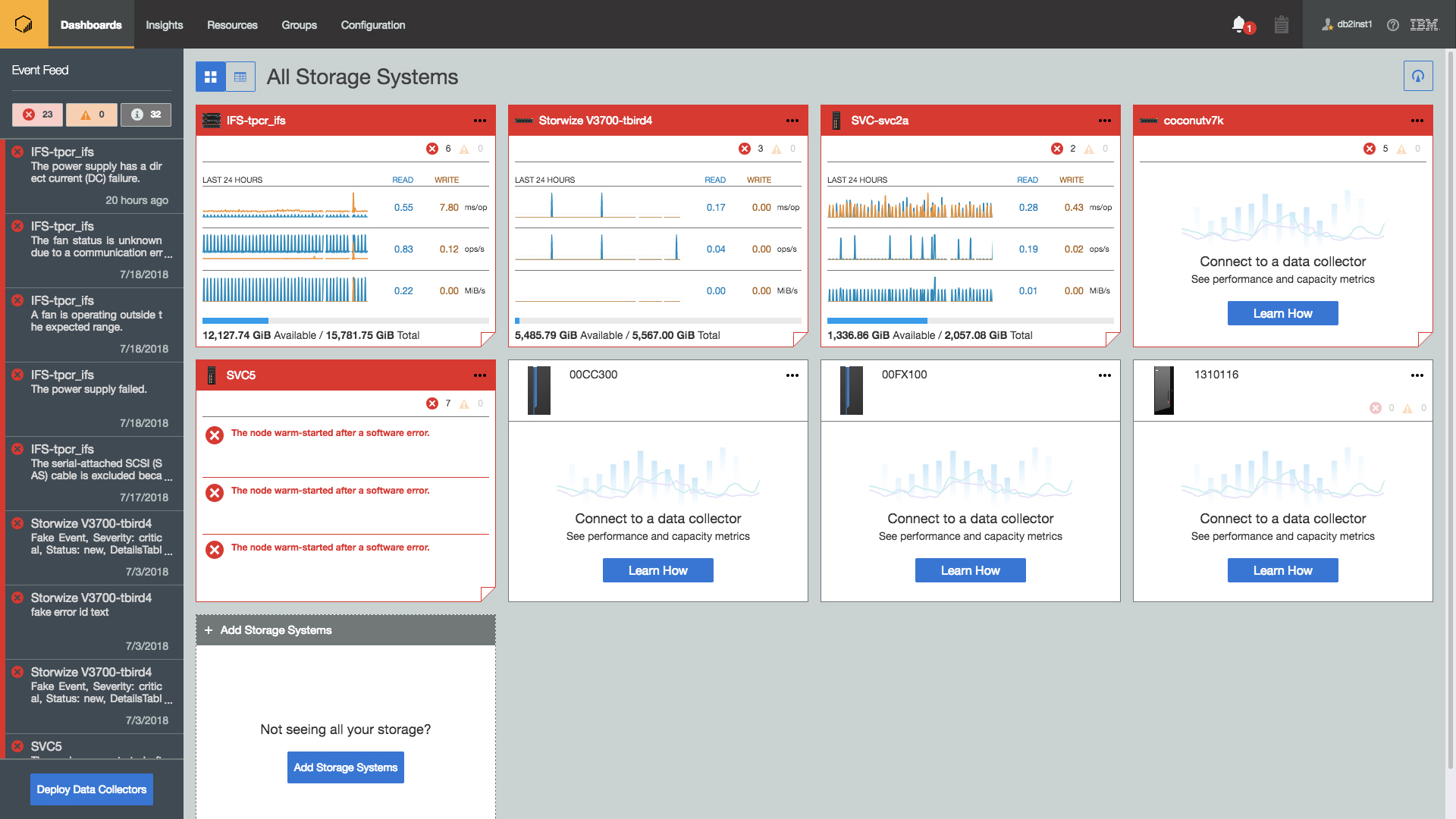Open the product logo home icon
This screenshot has height=819, width=1456.
click(x=24, y=24)
